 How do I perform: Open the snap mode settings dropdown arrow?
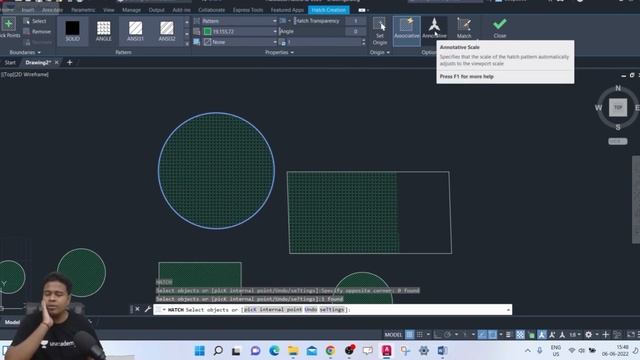[x=428, y=335]
